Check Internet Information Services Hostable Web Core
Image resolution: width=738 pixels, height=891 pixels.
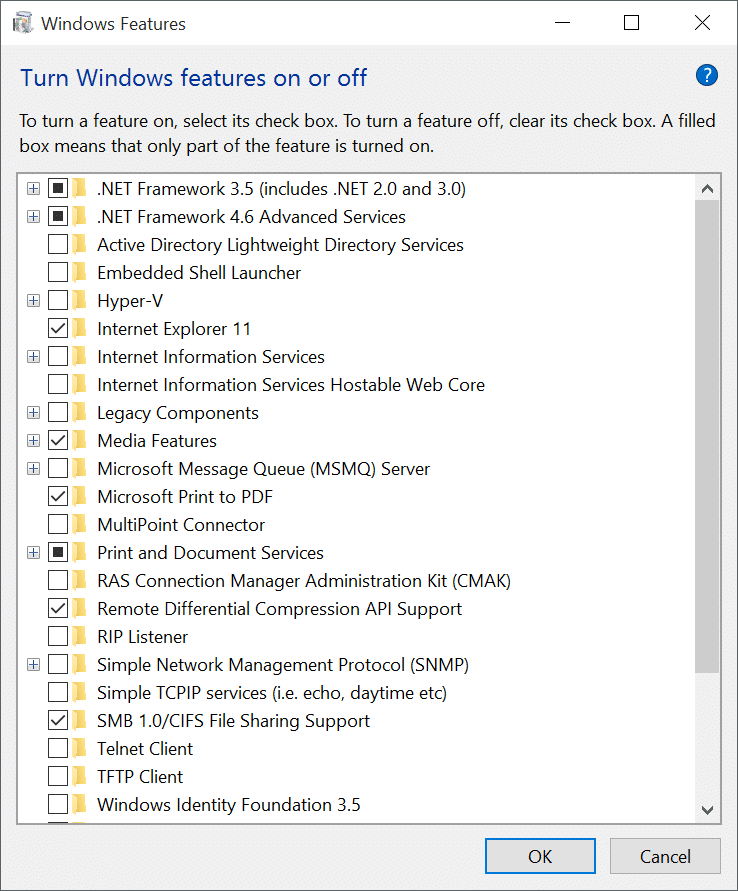pos(58,384)
